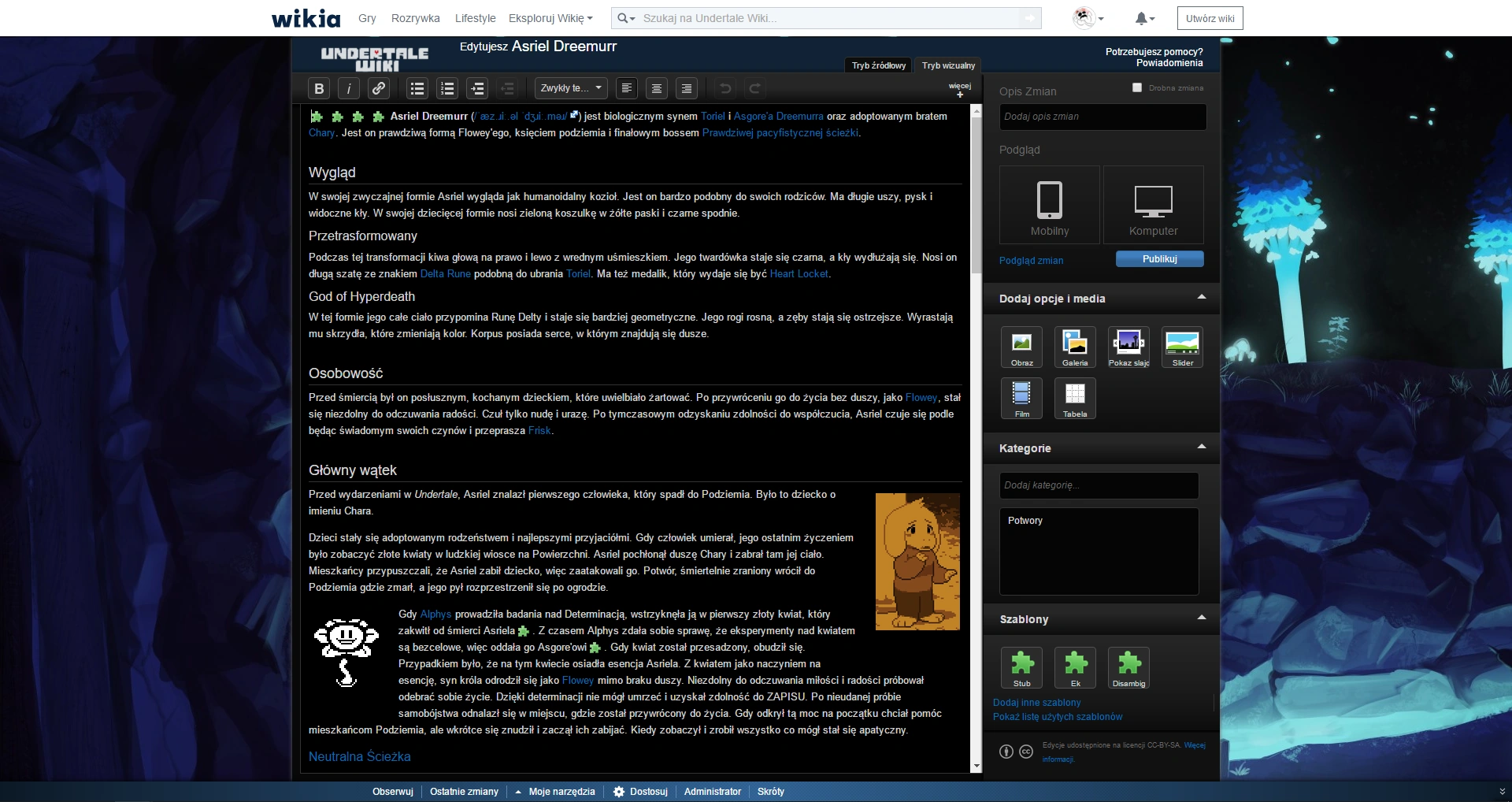1512x802 pixels.
Task: Open the Rozrywka menu item
Action: (416, 18)
